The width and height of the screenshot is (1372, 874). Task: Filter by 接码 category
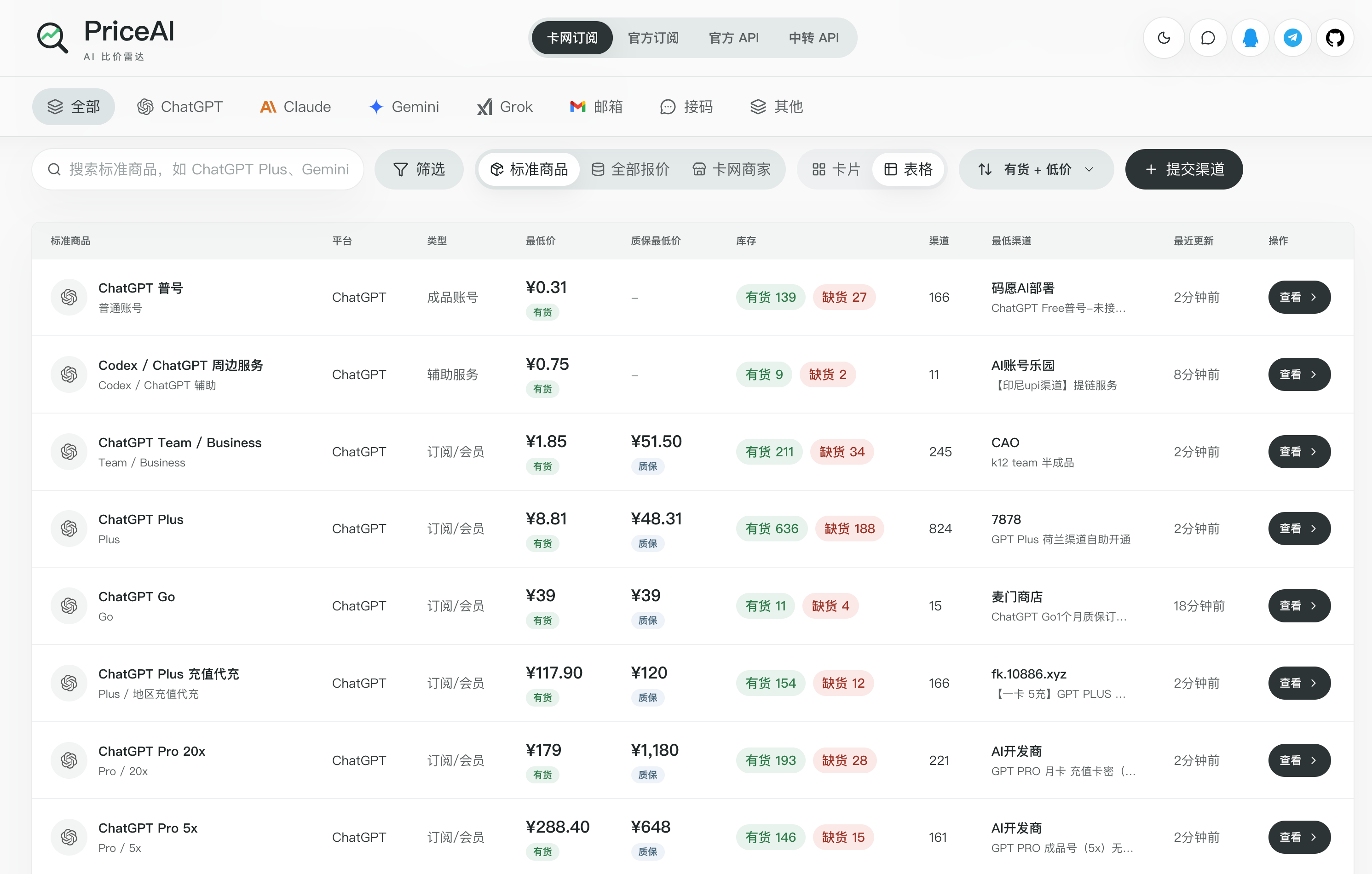[x=686, y=107]
